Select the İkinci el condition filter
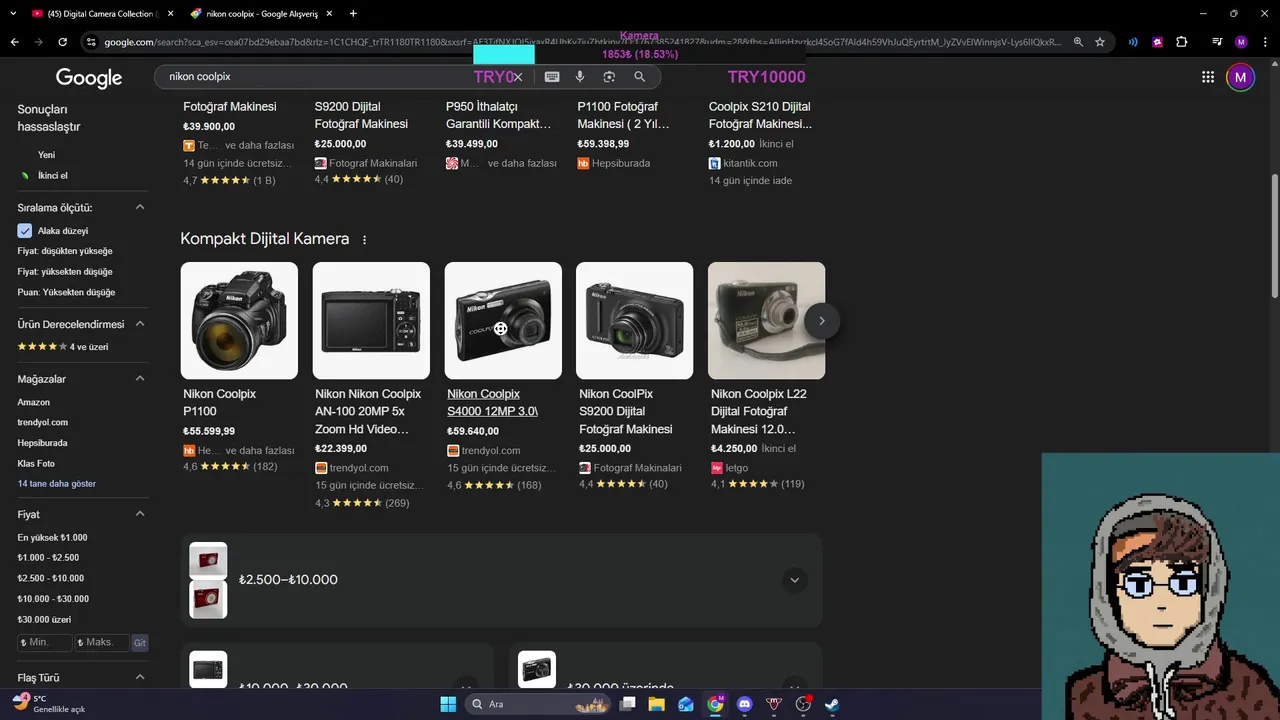The image size is (1280, 720). pyautogui.click(x=52, y=176)
